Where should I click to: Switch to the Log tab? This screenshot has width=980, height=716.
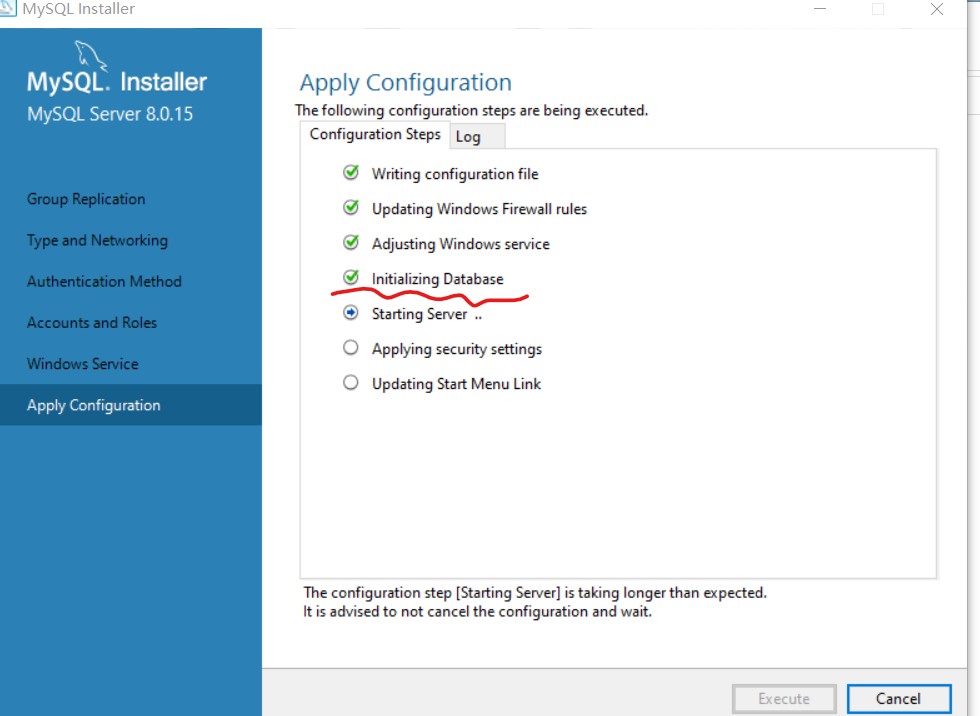[x=476, y=136]
